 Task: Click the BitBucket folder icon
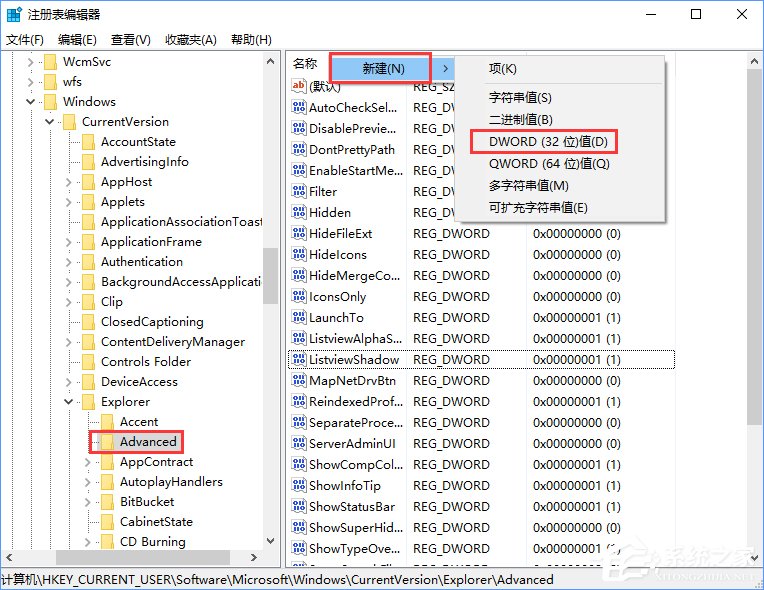(107, 502)
